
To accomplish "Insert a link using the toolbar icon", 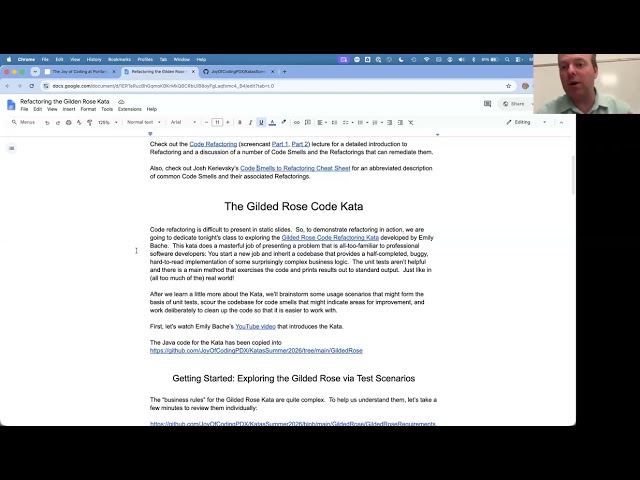I will (297, 122).
